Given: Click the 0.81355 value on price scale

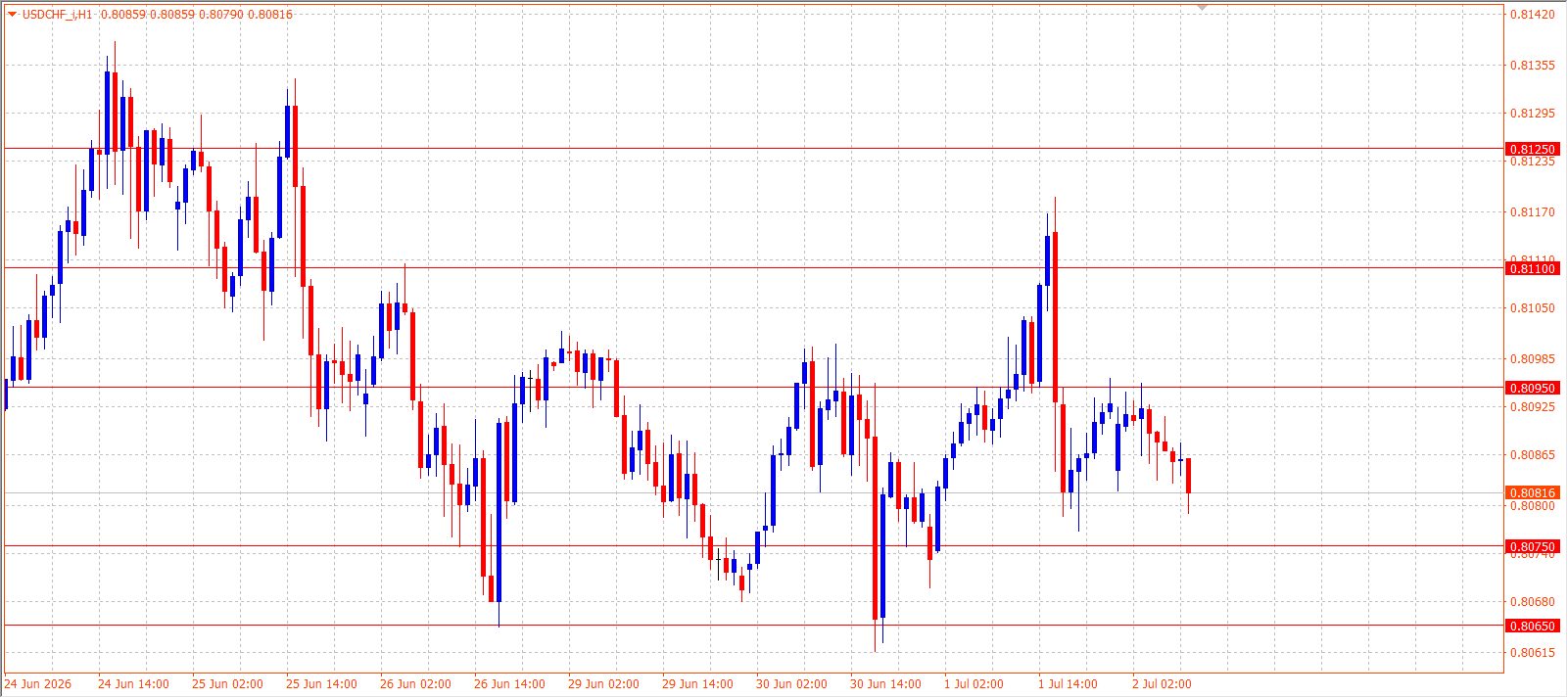Looking at the screenshot, I should click(x=1532, y=66).
